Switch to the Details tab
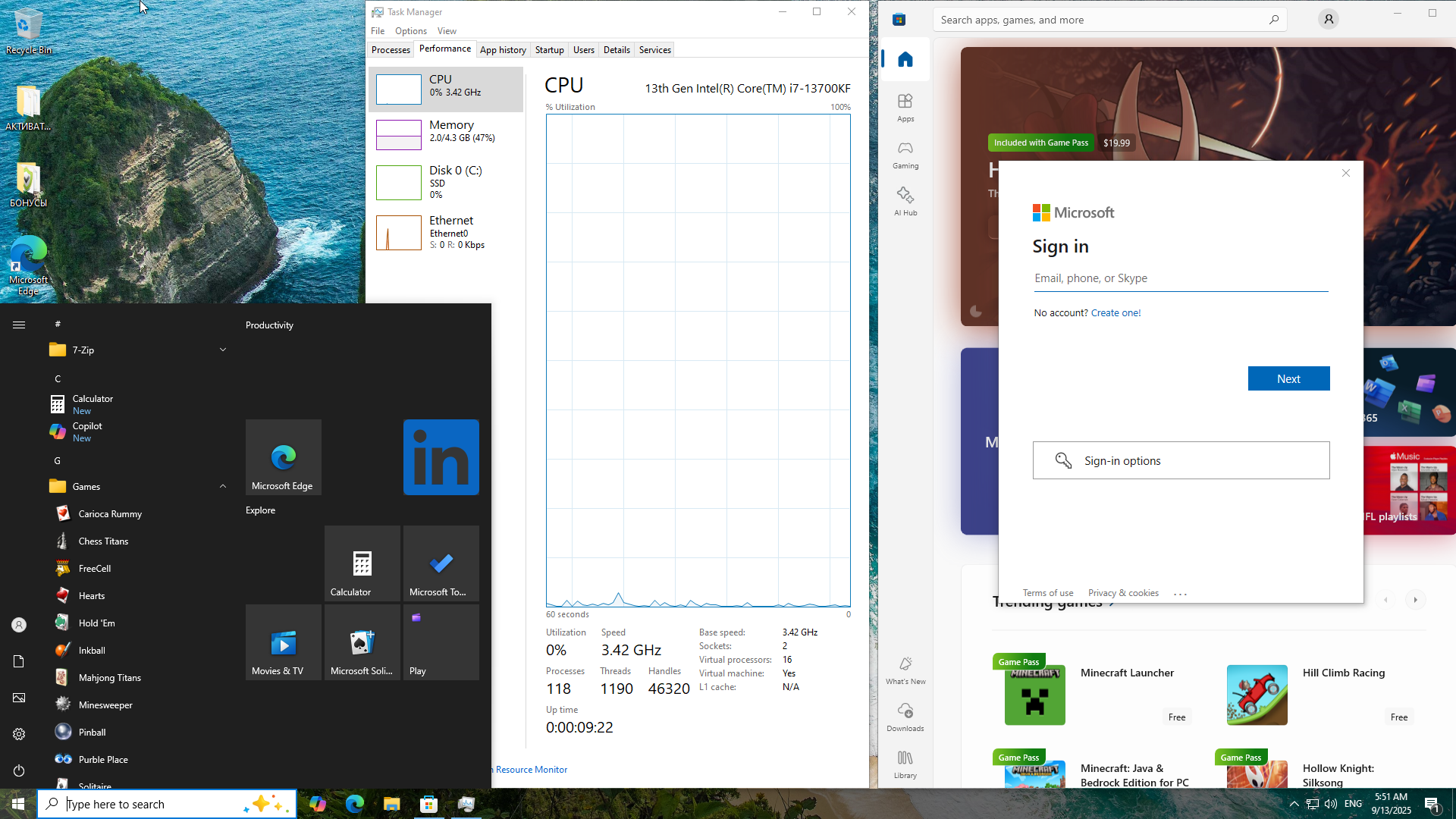 pyautogui.click(x=617, y=50)
